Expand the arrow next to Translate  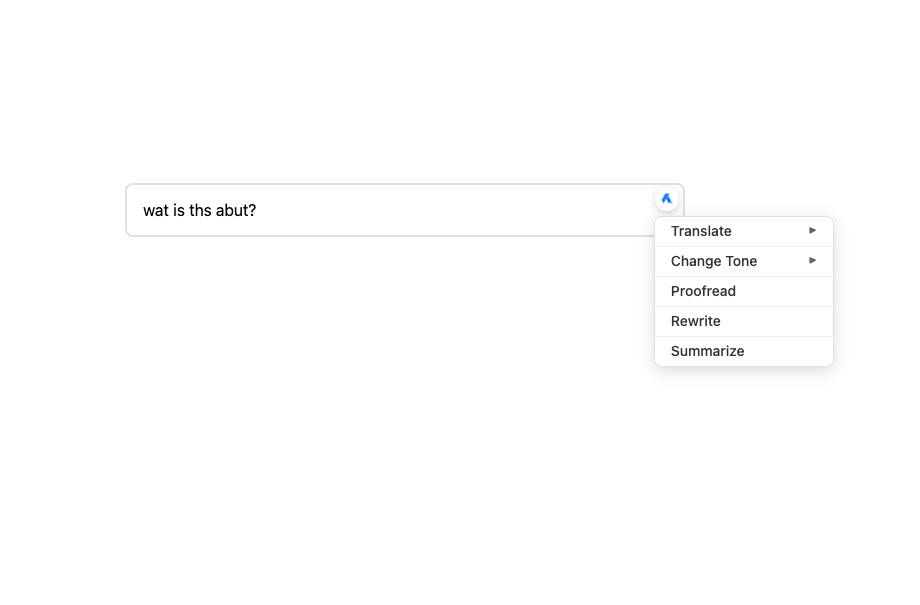[x=813, y=231]
